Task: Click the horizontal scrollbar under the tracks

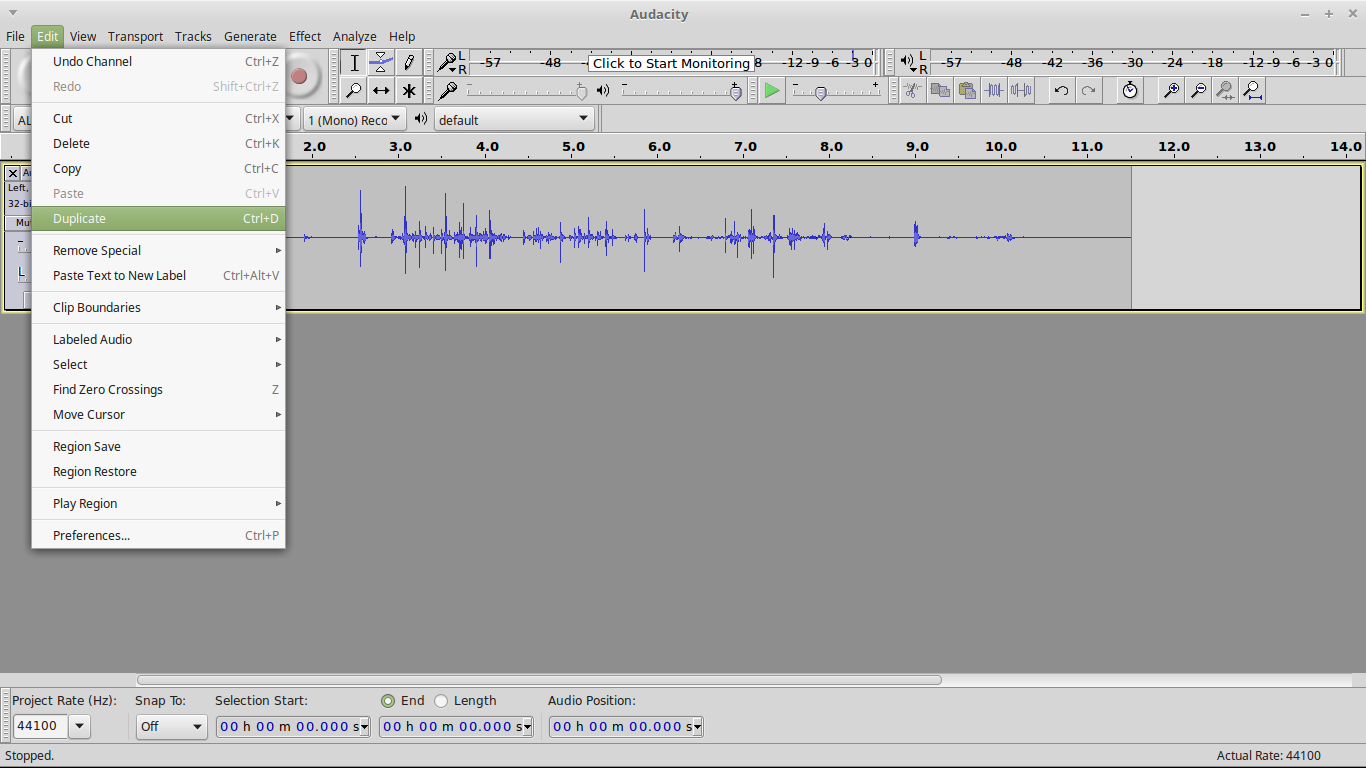Action: tap(539, 680)
